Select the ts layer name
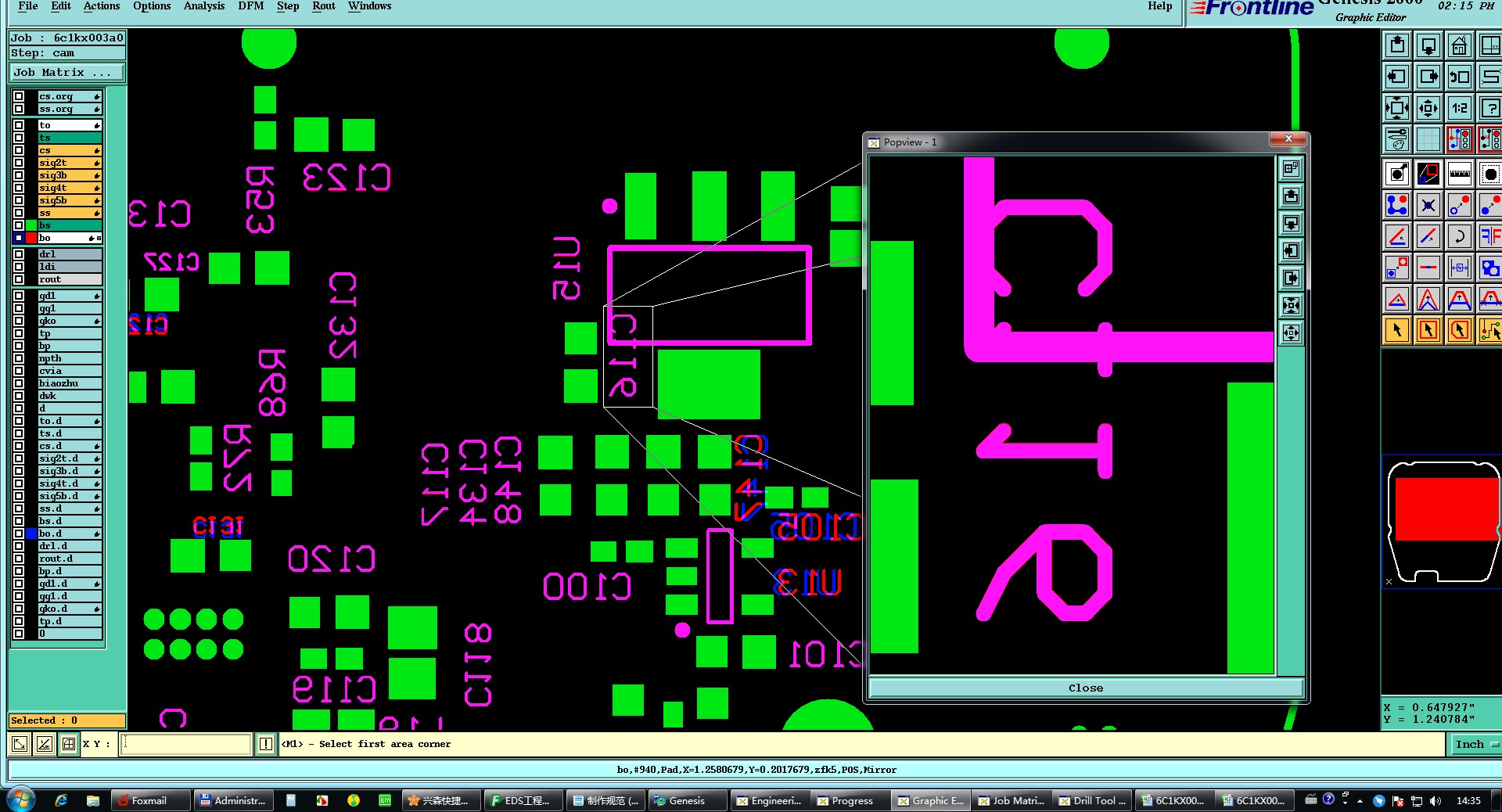This screenshot has height=812, width=1502. coord(69,138)
